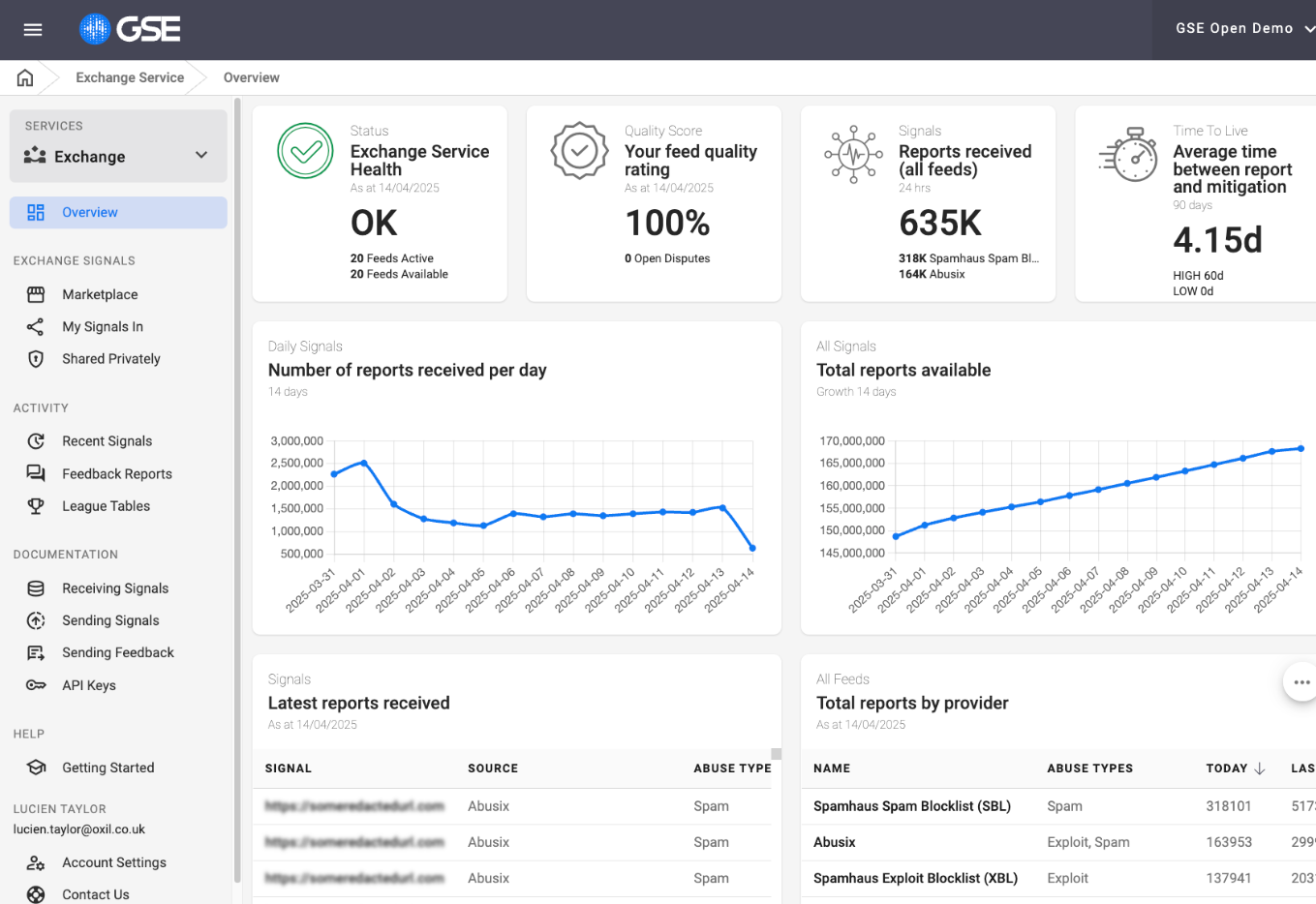This screenshot has width=1316, height=904.
Task: Click the API Keys key icon
Action: [36, 685]
